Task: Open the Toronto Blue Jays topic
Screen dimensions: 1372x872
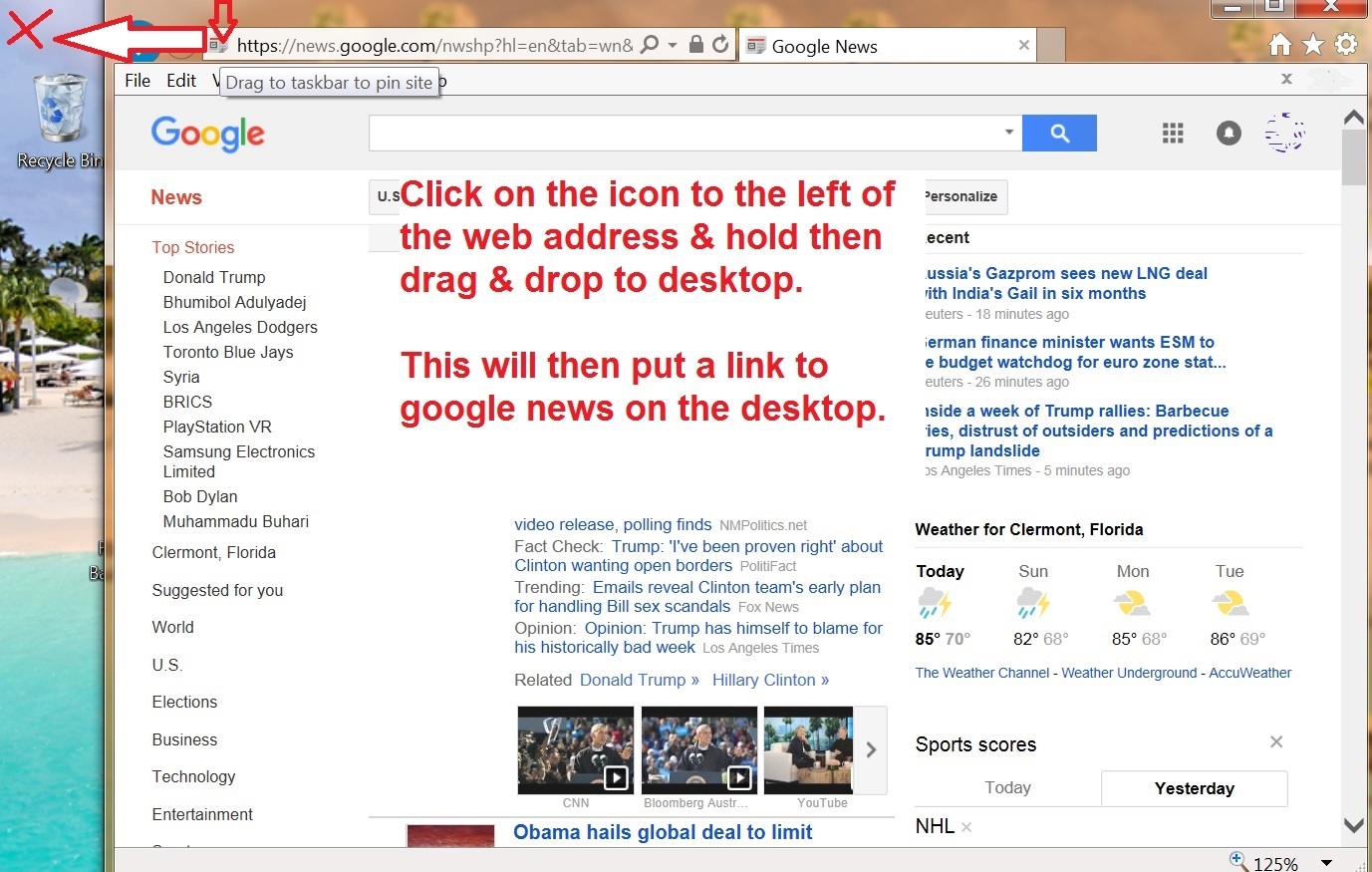Action: [228, 352]
